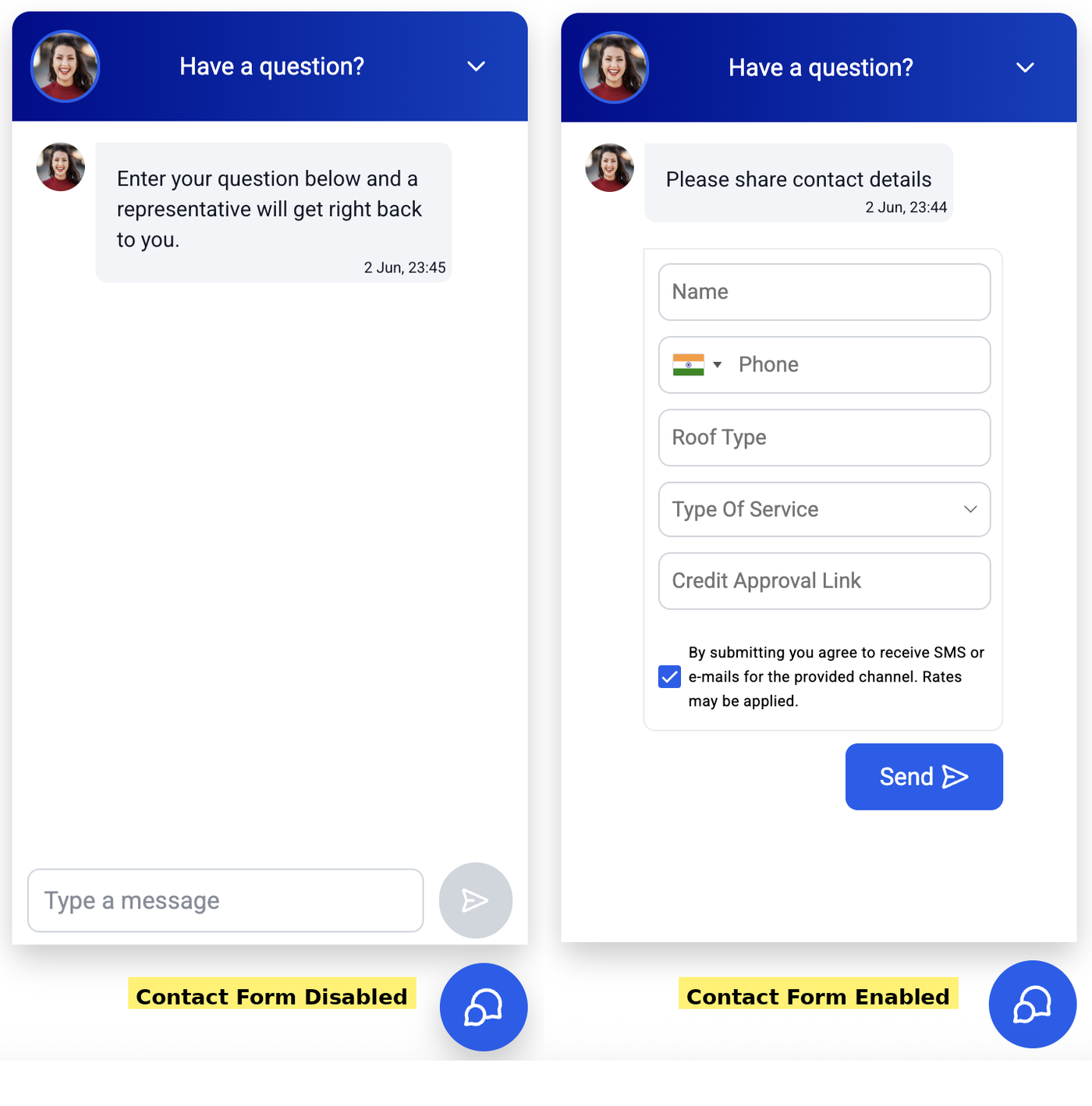Click the Credit Approval Link field
This screenshot has height=1106, width=1092.
coord(824,581)
